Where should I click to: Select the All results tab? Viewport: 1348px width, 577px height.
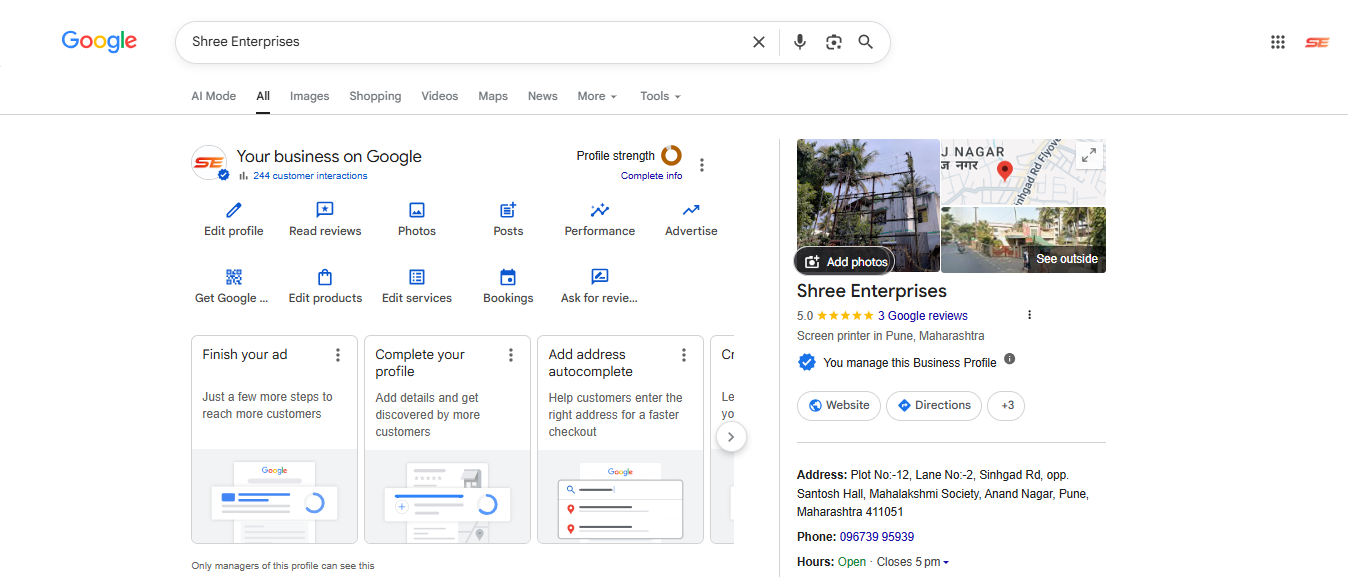(263, 96)
